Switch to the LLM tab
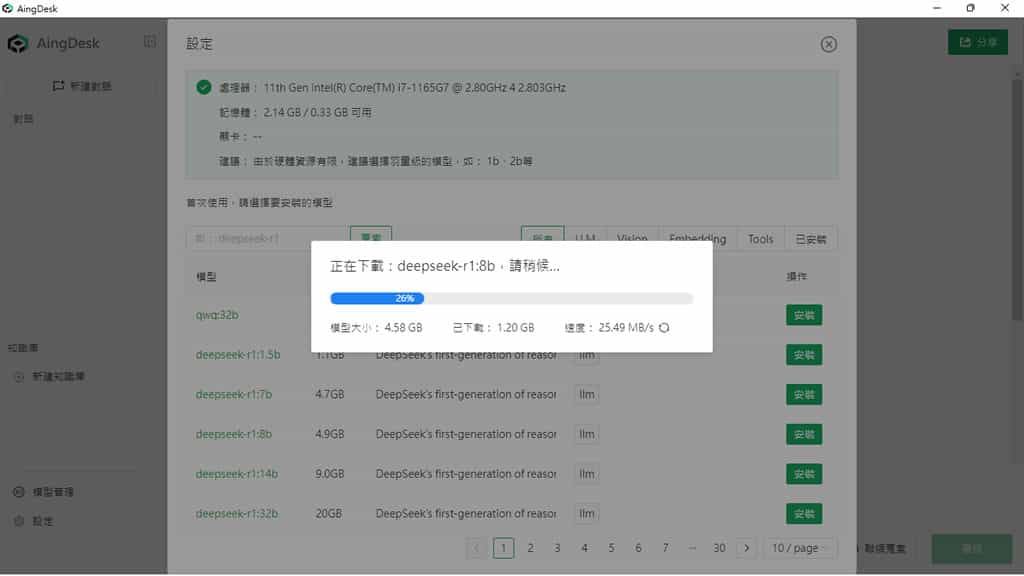This screenshot has width=1024, height=576. click(585, 239)
